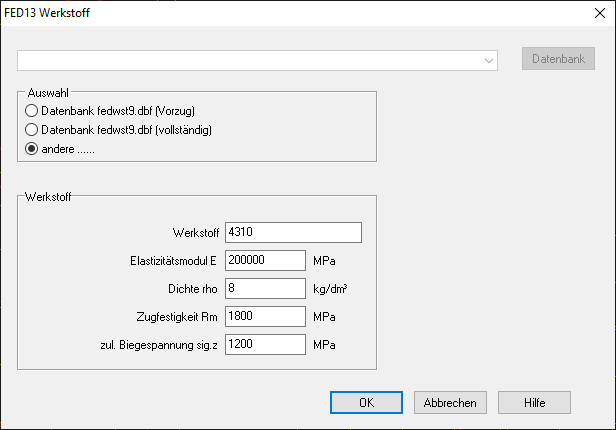The height and width of the screenshot is (430, 616).
Task: Click the Dichte rho input box
Action: point(265,288)
